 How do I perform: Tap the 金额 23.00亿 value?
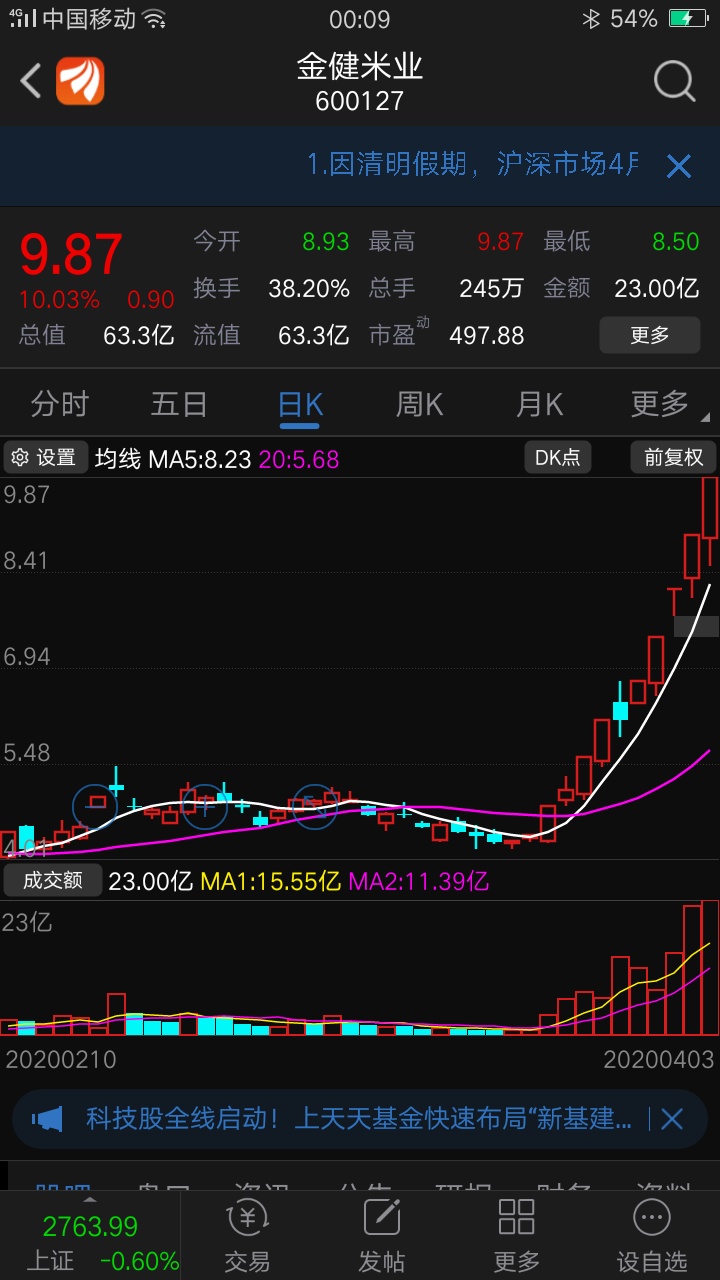coord(657,289)
